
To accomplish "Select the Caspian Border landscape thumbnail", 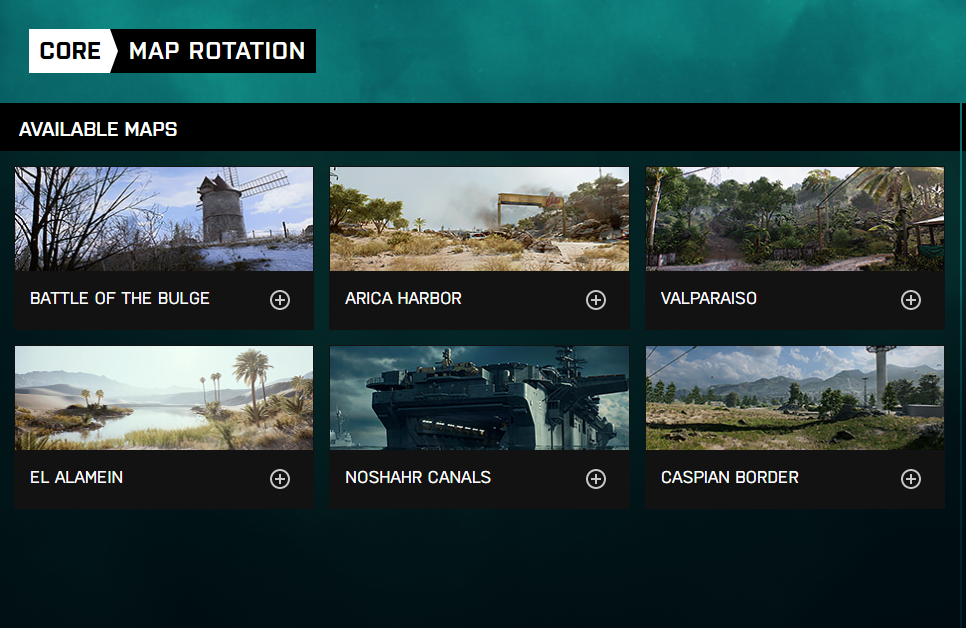I will [x=795, y=398].
